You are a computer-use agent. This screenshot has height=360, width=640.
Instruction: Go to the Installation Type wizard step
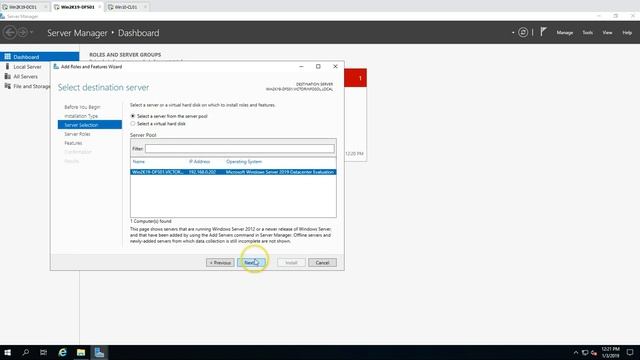pos(81,116)
